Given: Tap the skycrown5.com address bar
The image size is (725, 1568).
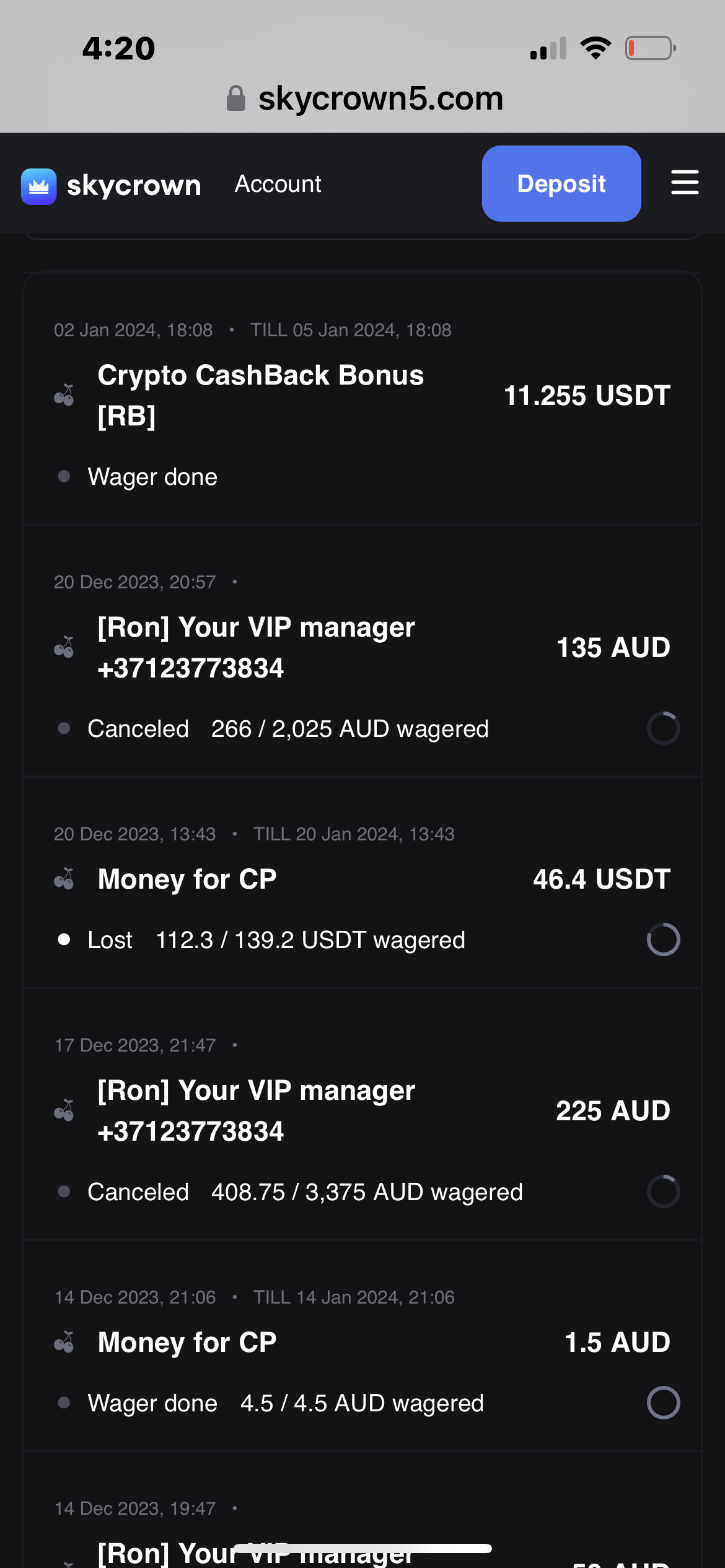Looking at the screenshot, I should click(380, 98).
